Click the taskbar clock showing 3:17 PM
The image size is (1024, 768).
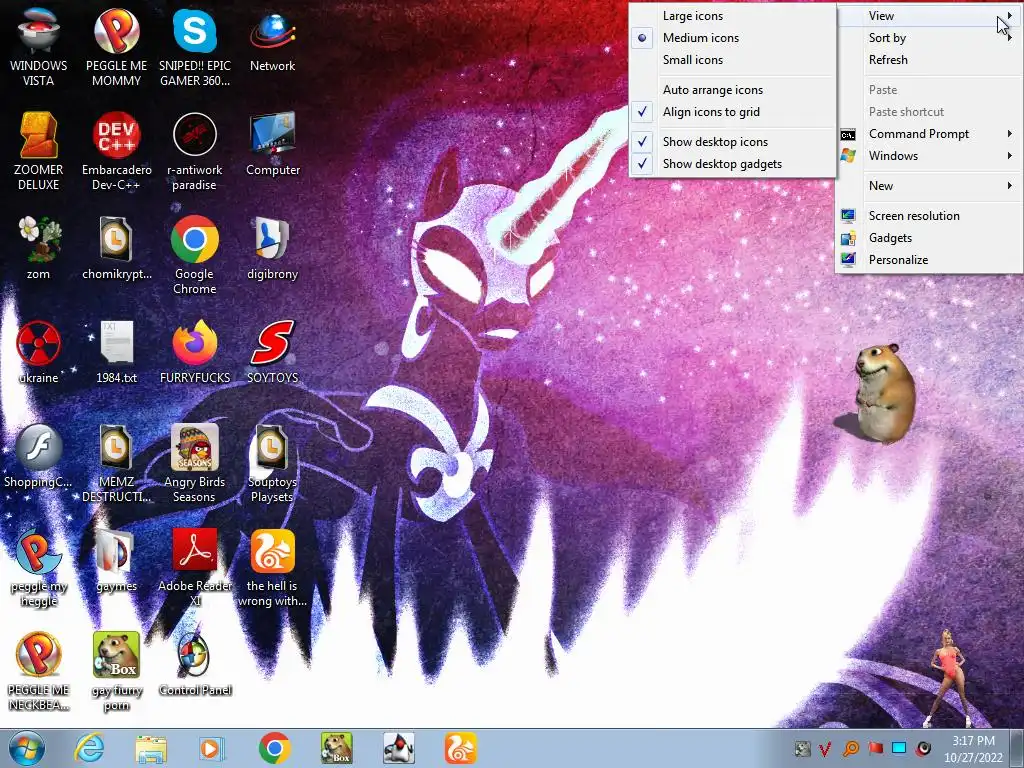973,749
